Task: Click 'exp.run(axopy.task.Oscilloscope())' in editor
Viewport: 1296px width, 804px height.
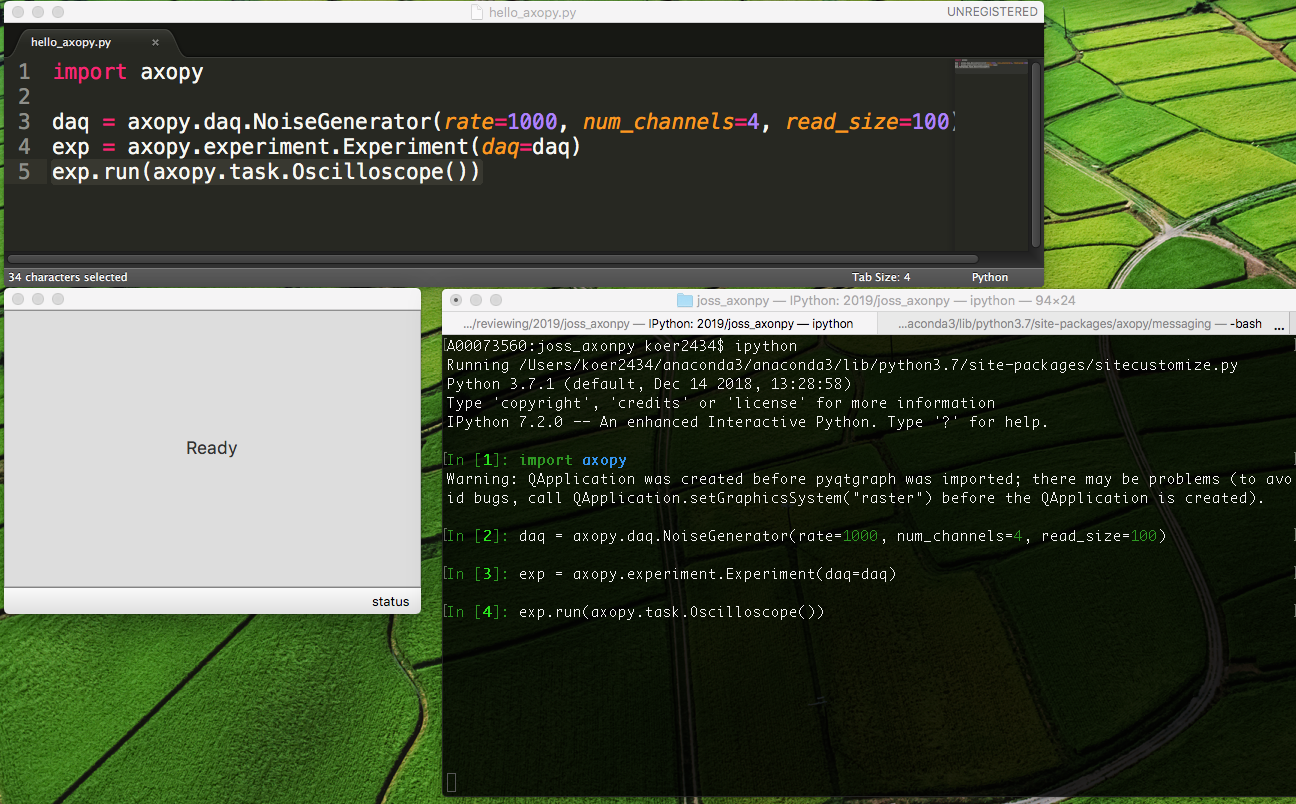Action: [266, 172]
